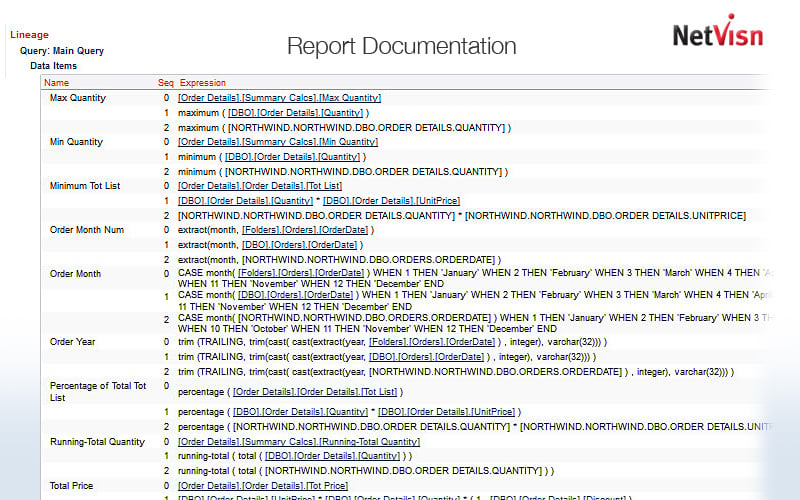800x500 pixels.
Task: Open the DBO Orders OrderDate link in the extract month row
Action: click(298, 245)
